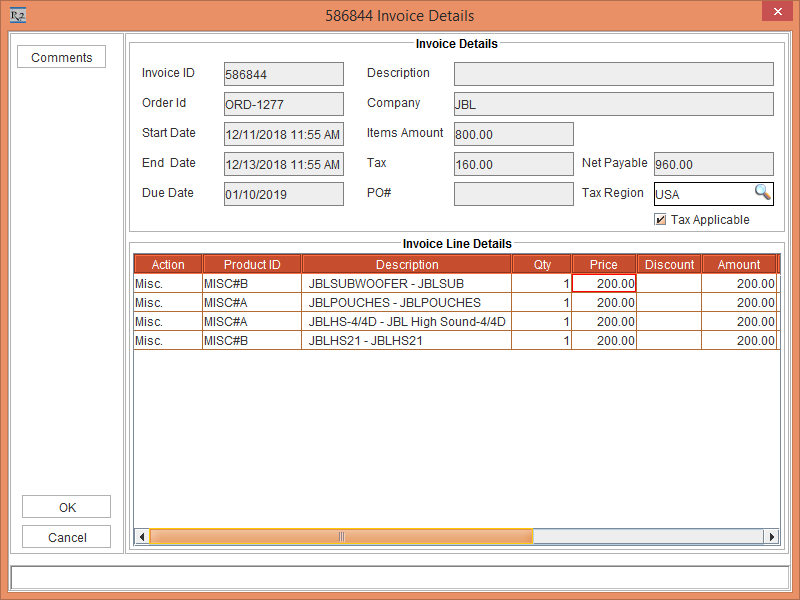Click the orange horizontal scrollbar thumb
Viewport: 800px width, 600px height.
pyautogui.click(x=341, y=537)
